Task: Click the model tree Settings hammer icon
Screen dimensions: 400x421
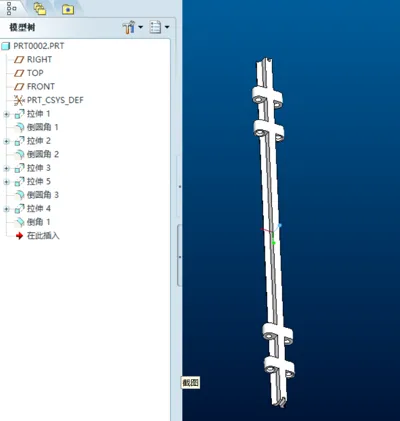Action: coord(129,27)
